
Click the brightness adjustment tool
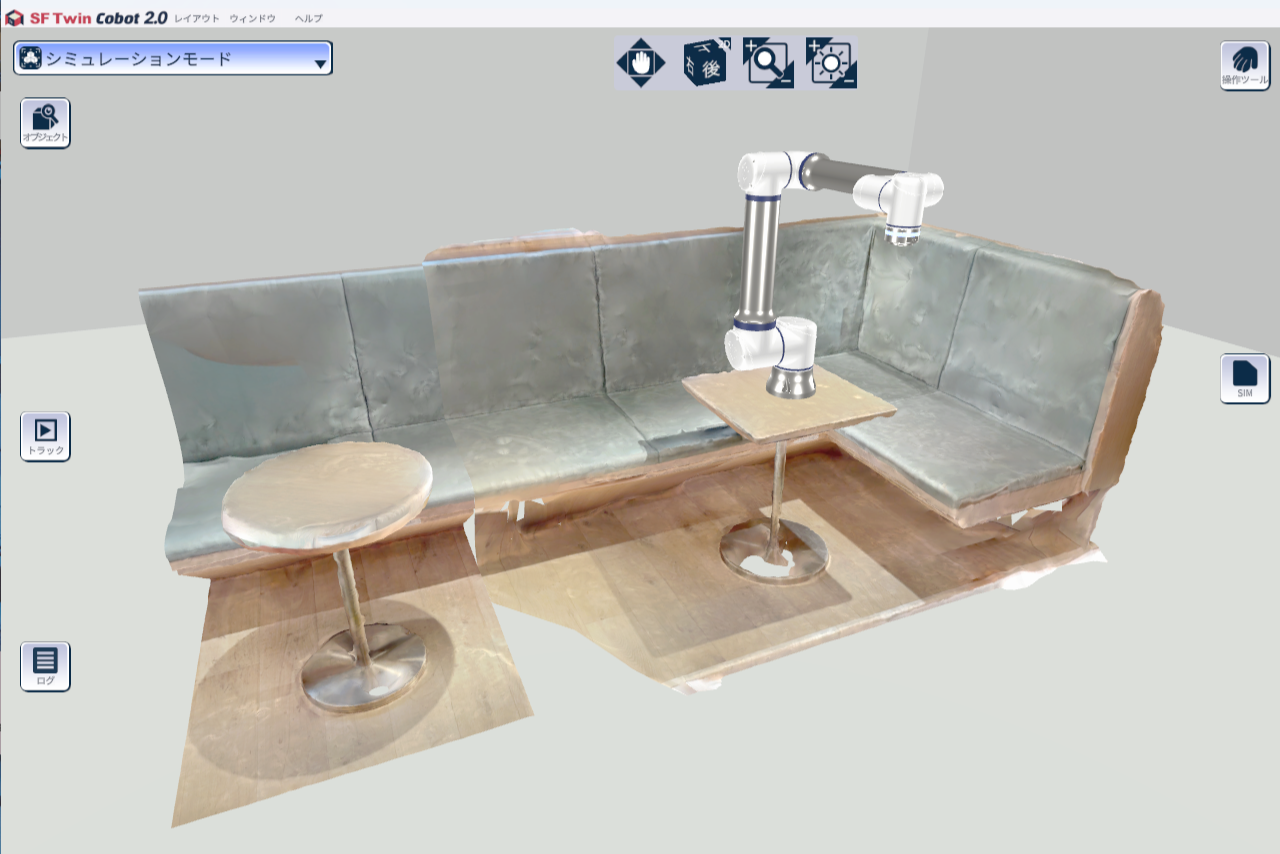point(829,62)
